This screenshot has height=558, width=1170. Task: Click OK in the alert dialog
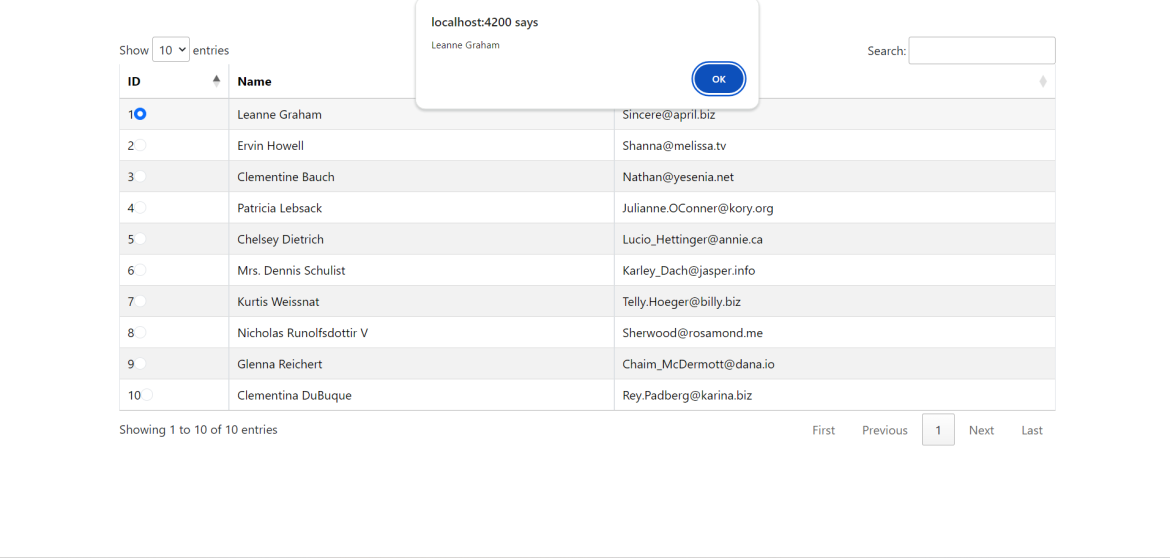tap(718, 79)
